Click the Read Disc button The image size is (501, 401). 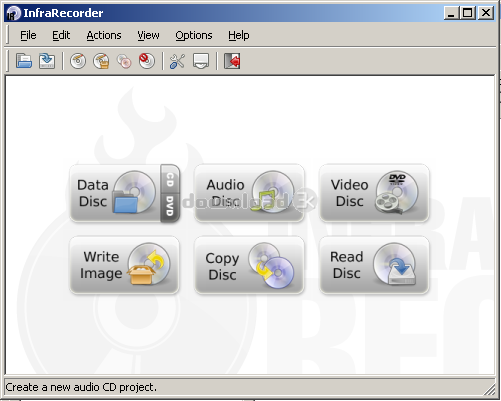(x=374, y=265)
